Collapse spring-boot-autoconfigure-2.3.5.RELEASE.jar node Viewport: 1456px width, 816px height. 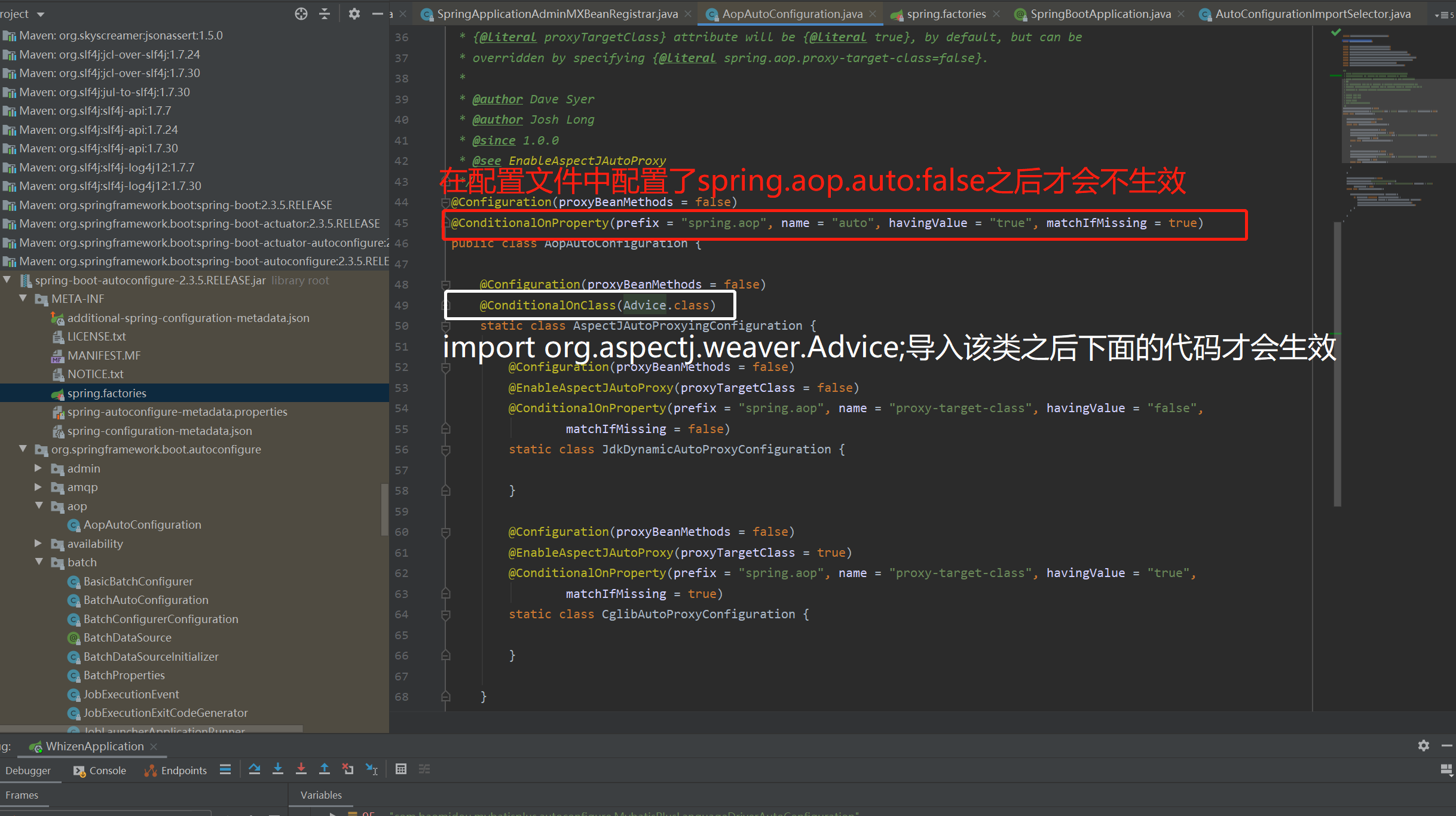point(8,280)
